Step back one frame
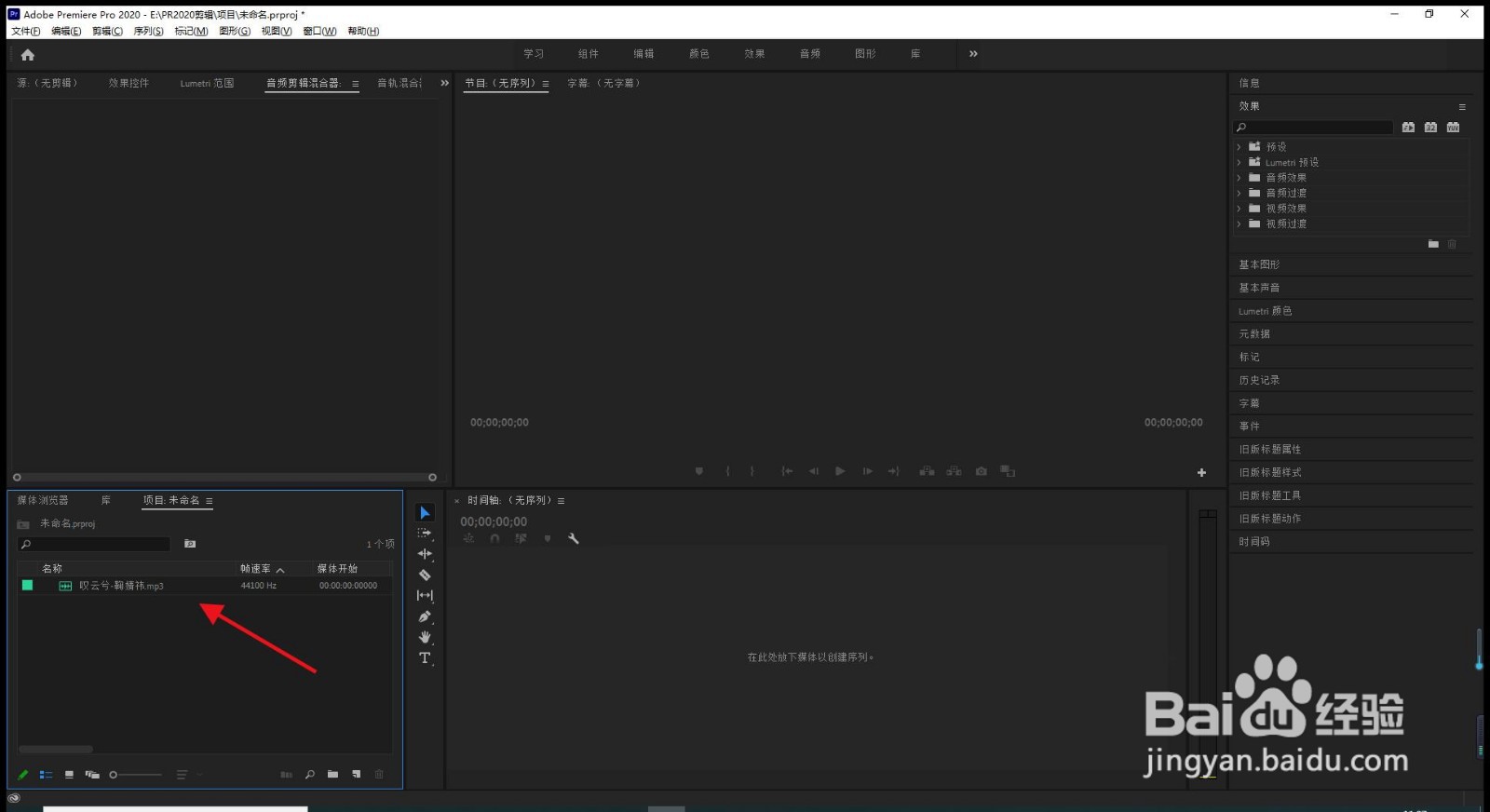Image resolution: width=1490 pixels, height=812 pixels. tap(814, 471)
